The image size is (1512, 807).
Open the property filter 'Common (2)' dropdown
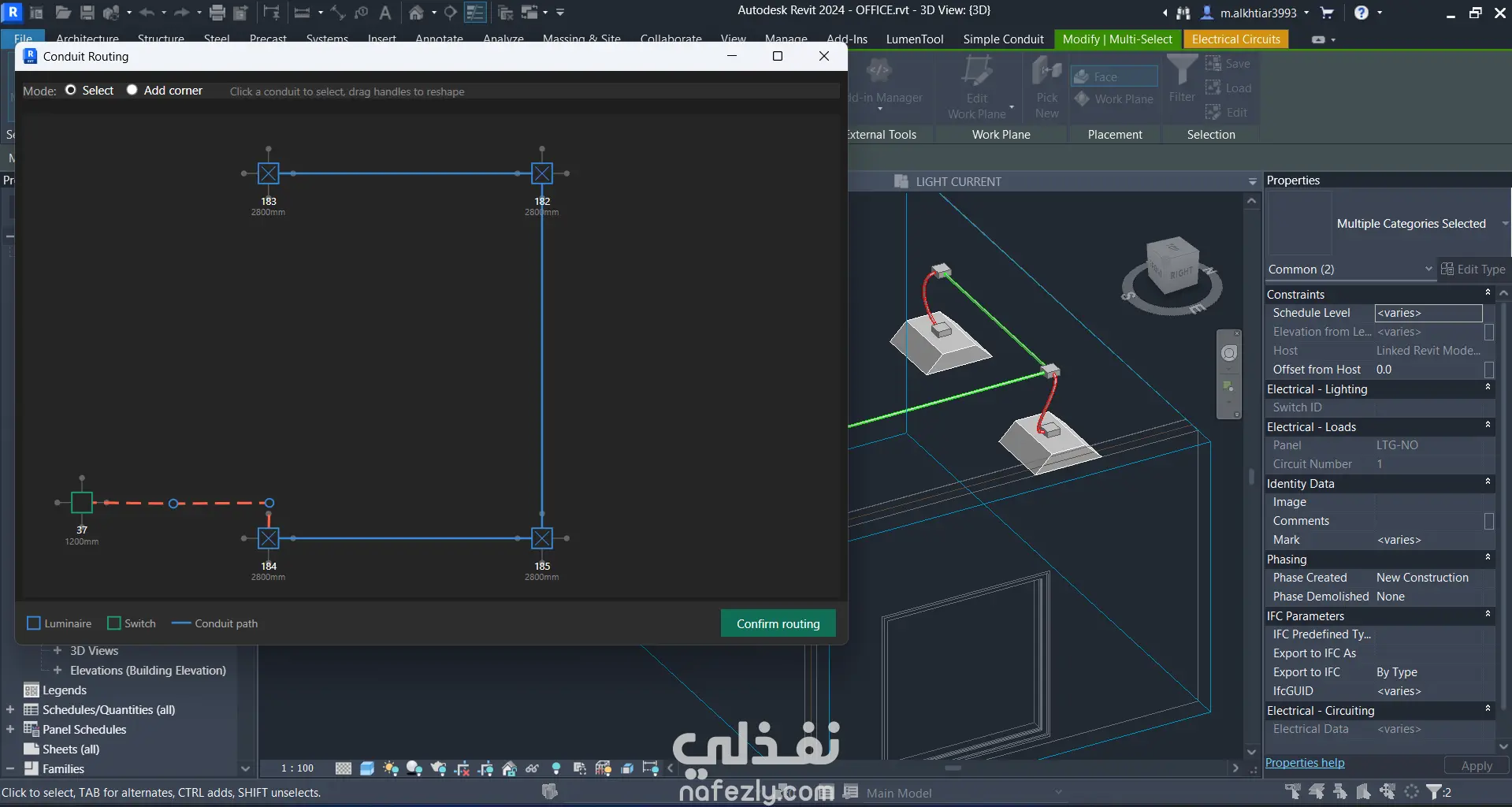coord(1350,270)
